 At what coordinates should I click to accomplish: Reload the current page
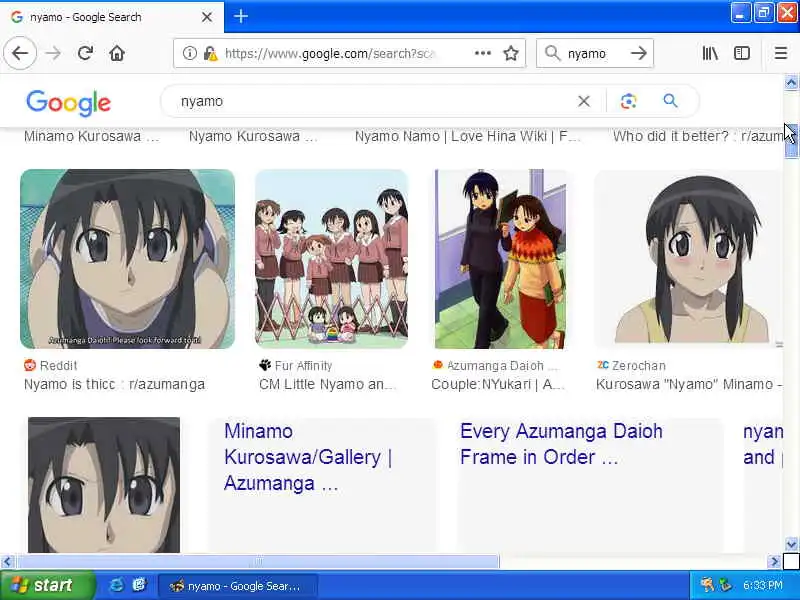pos(85,53)
